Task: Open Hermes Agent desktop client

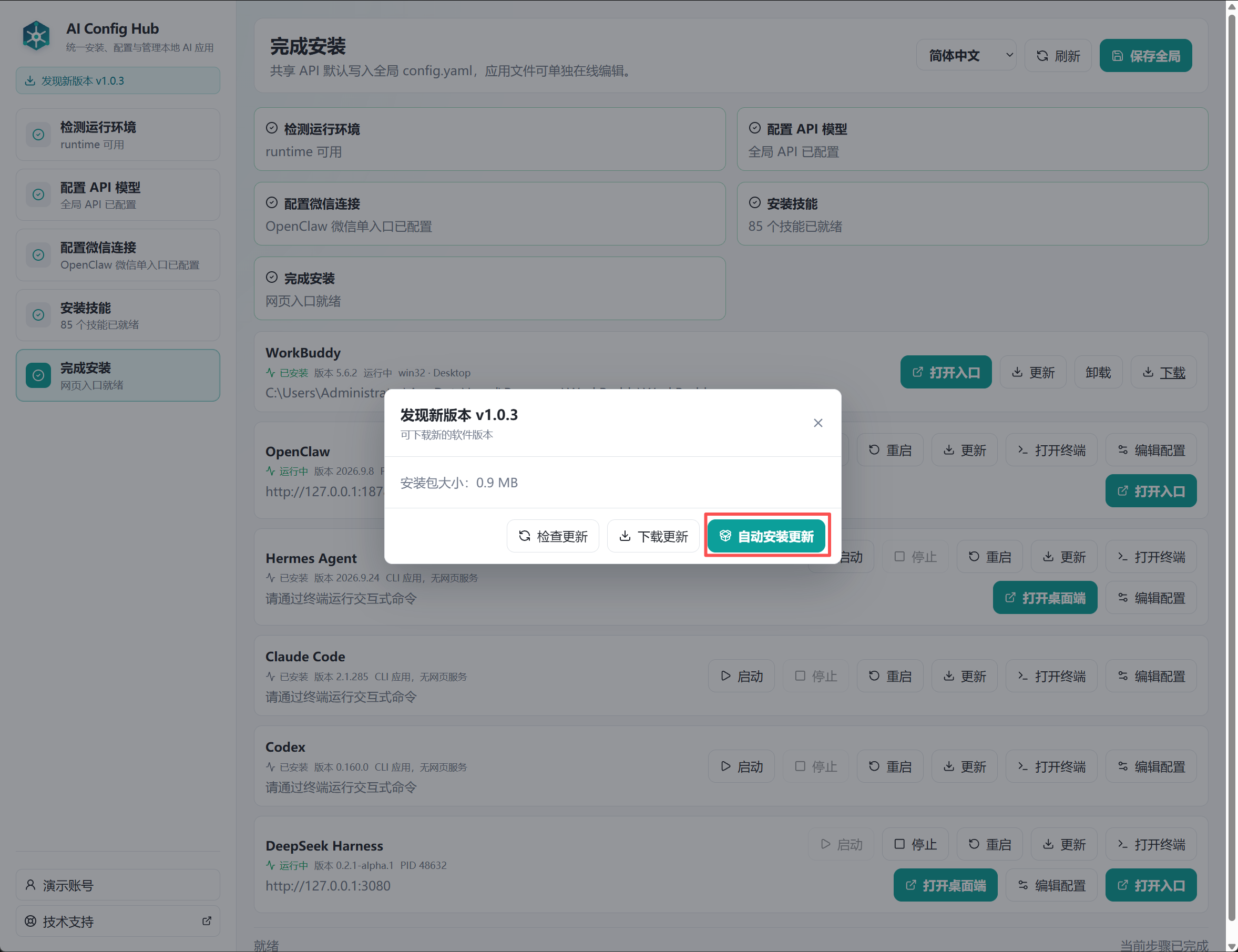Action: [x=1045, y=597]
